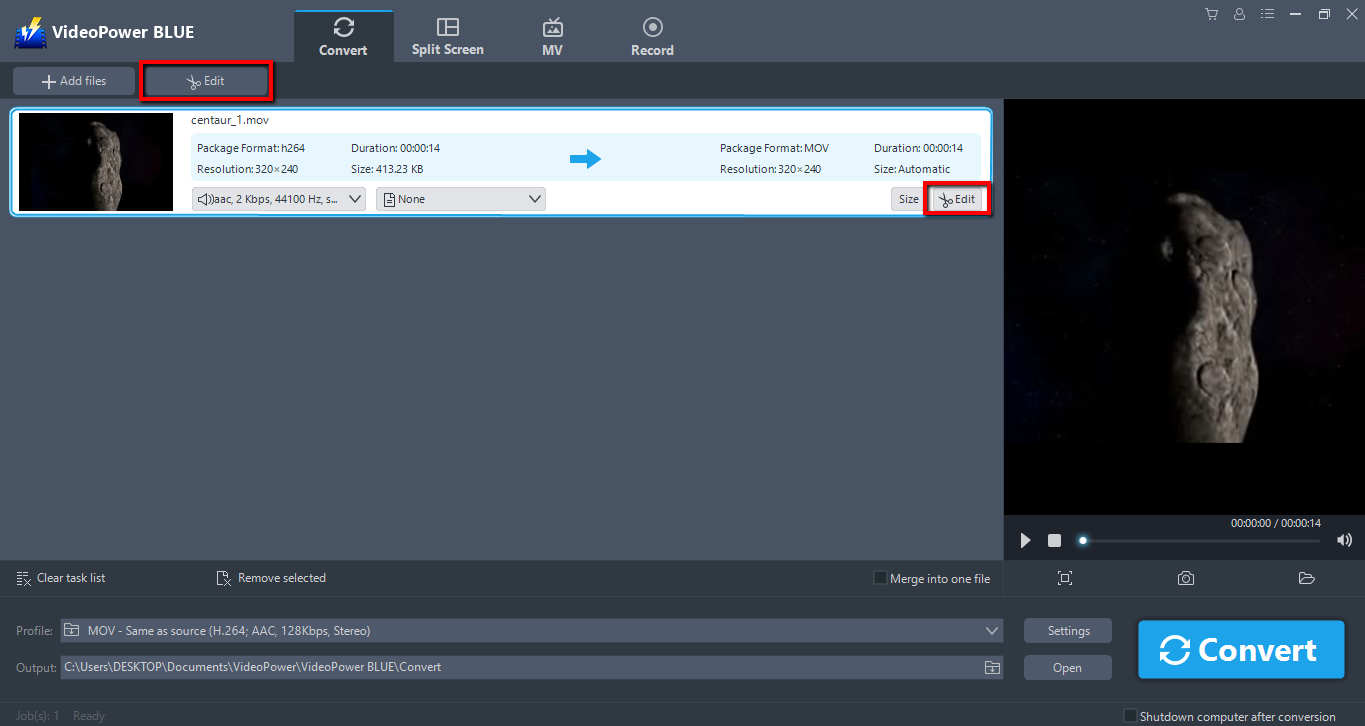Switch to the Record tab
Viewport: 1365px width, 726px height.
tap(652, 33)
